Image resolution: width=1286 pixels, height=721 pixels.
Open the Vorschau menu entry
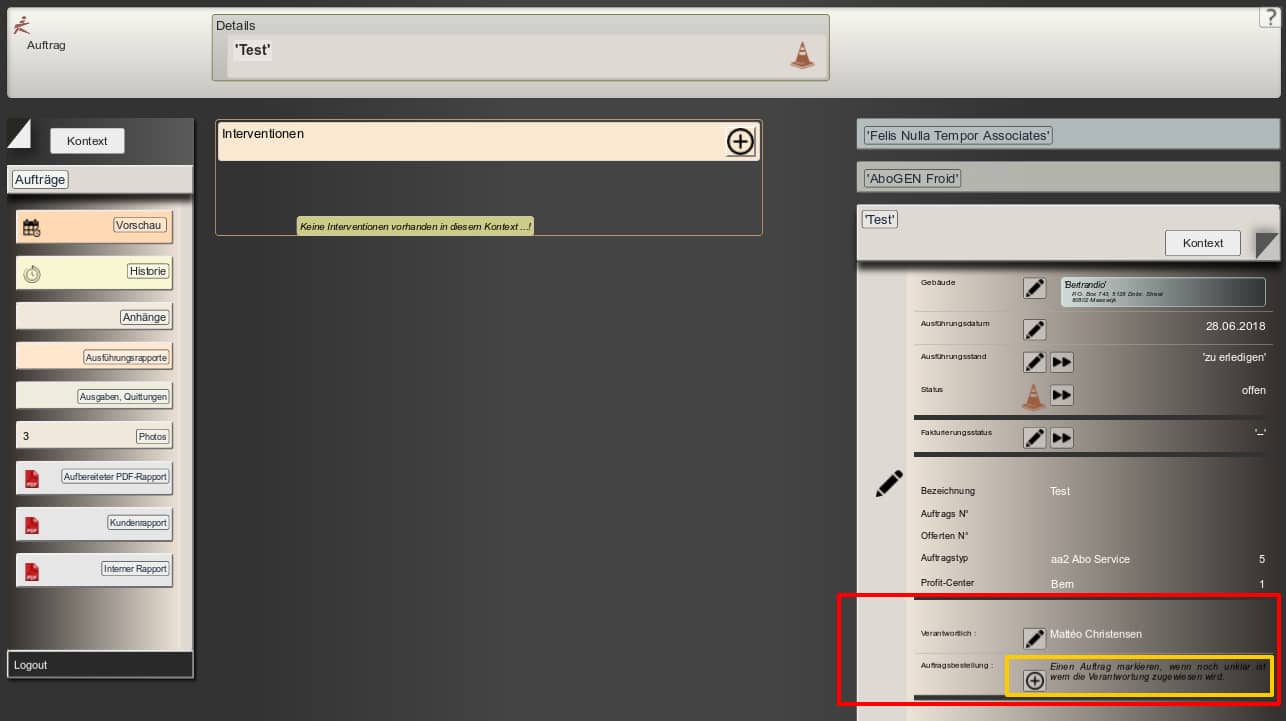tap(137, 226)
